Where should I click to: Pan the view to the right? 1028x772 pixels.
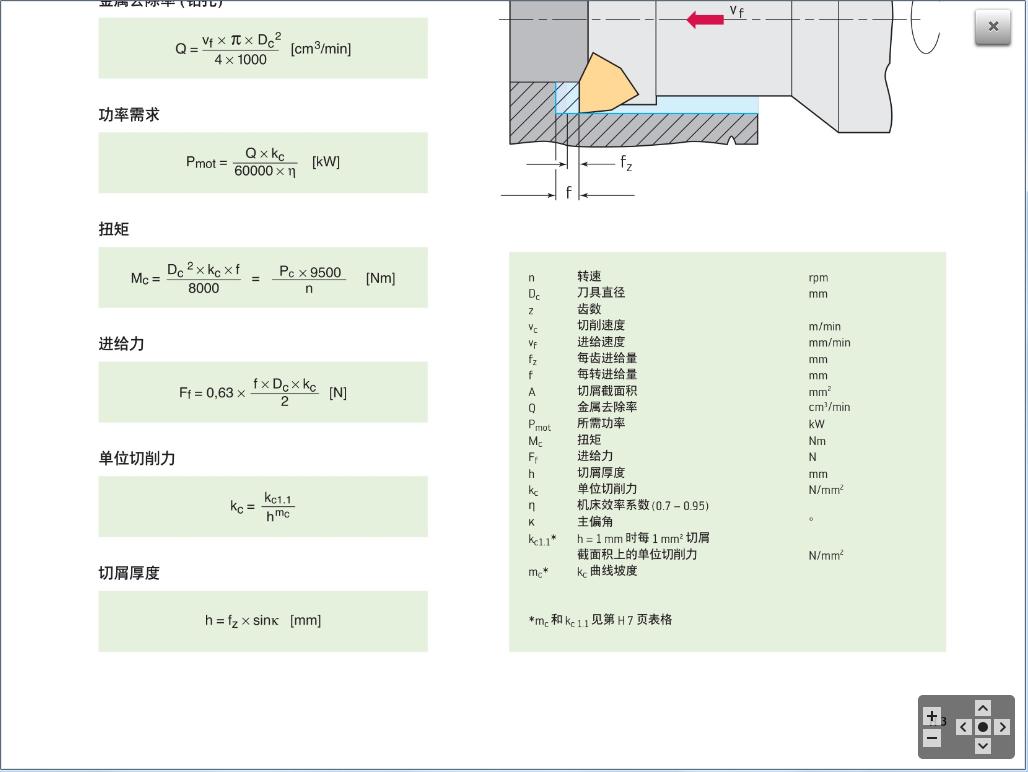click(x=1002, y=727)
